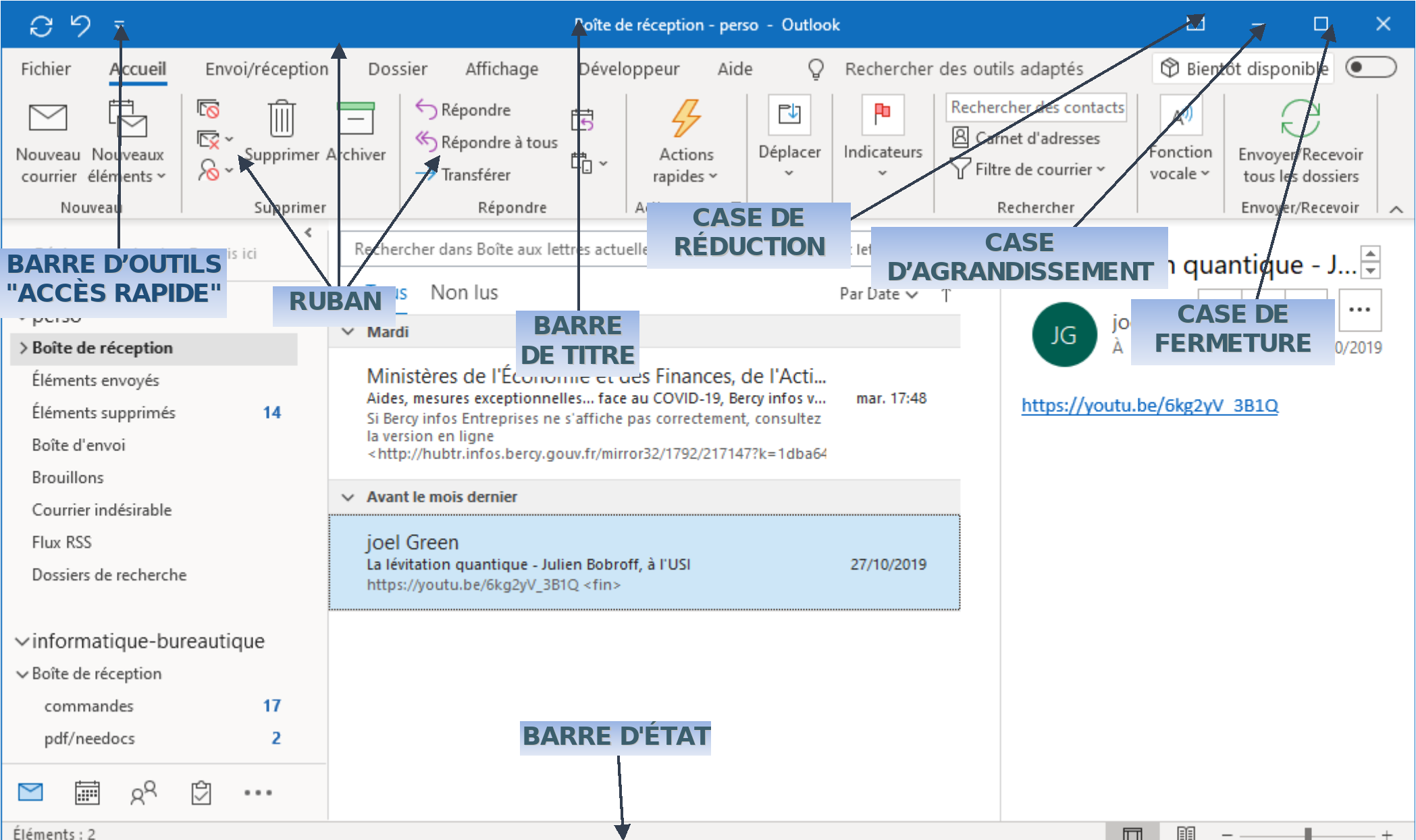Collapse the folder pane arrow
This screenshot has height=840, width=1416.
(x=309, y=232)
